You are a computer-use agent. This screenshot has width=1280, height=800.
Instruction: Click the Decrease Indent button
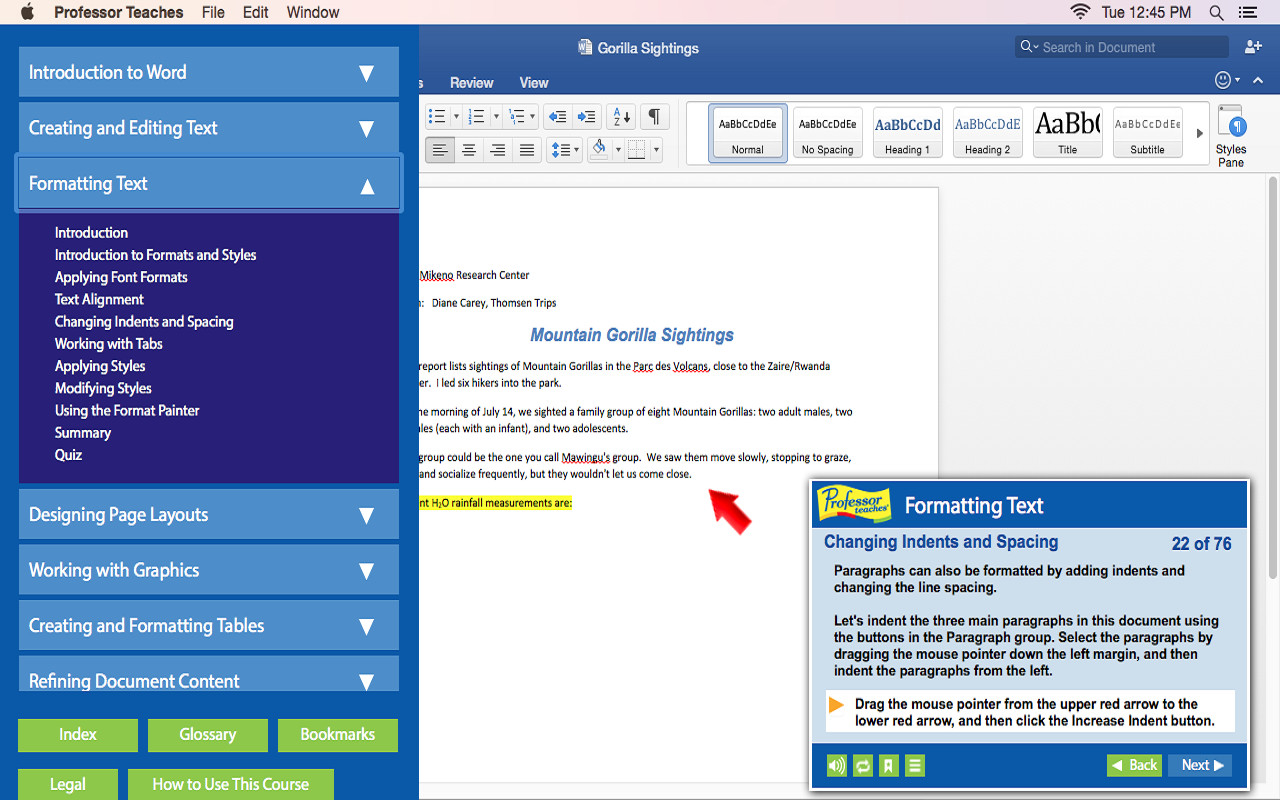pyautogui.click(x=558, y=117)
